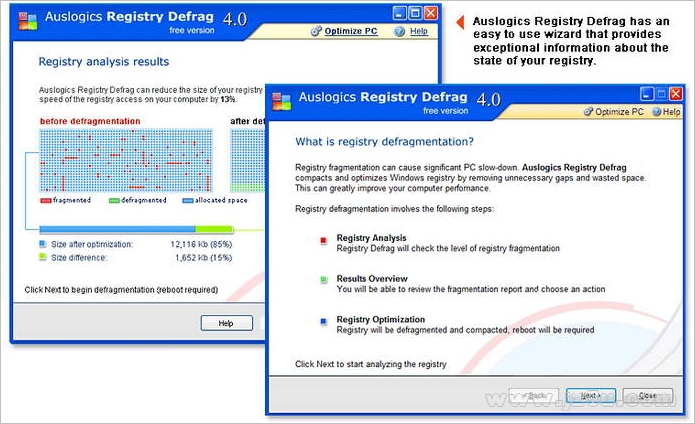
Task: Click '4.0' version number in back window
Action: click(235, 19)
